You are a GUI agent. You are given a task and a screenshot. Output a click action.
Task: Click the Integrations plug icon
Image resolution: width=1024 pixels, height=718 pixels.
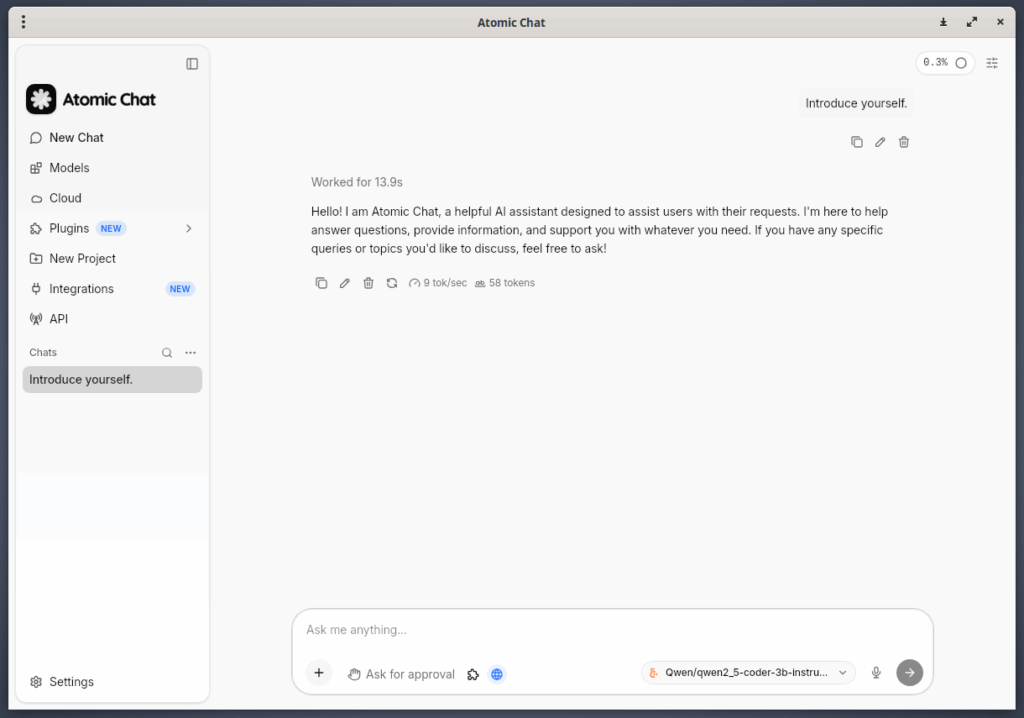tap(36, 289)
